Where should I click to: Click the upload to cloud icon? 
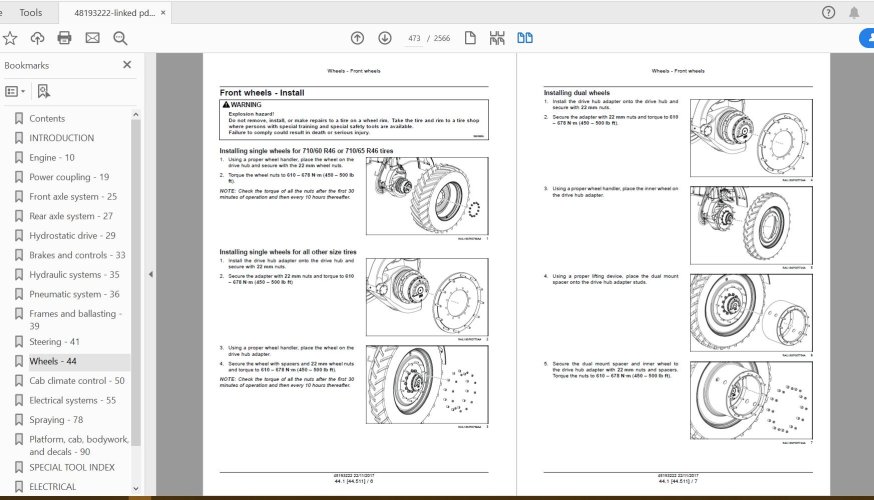point(37,38)
